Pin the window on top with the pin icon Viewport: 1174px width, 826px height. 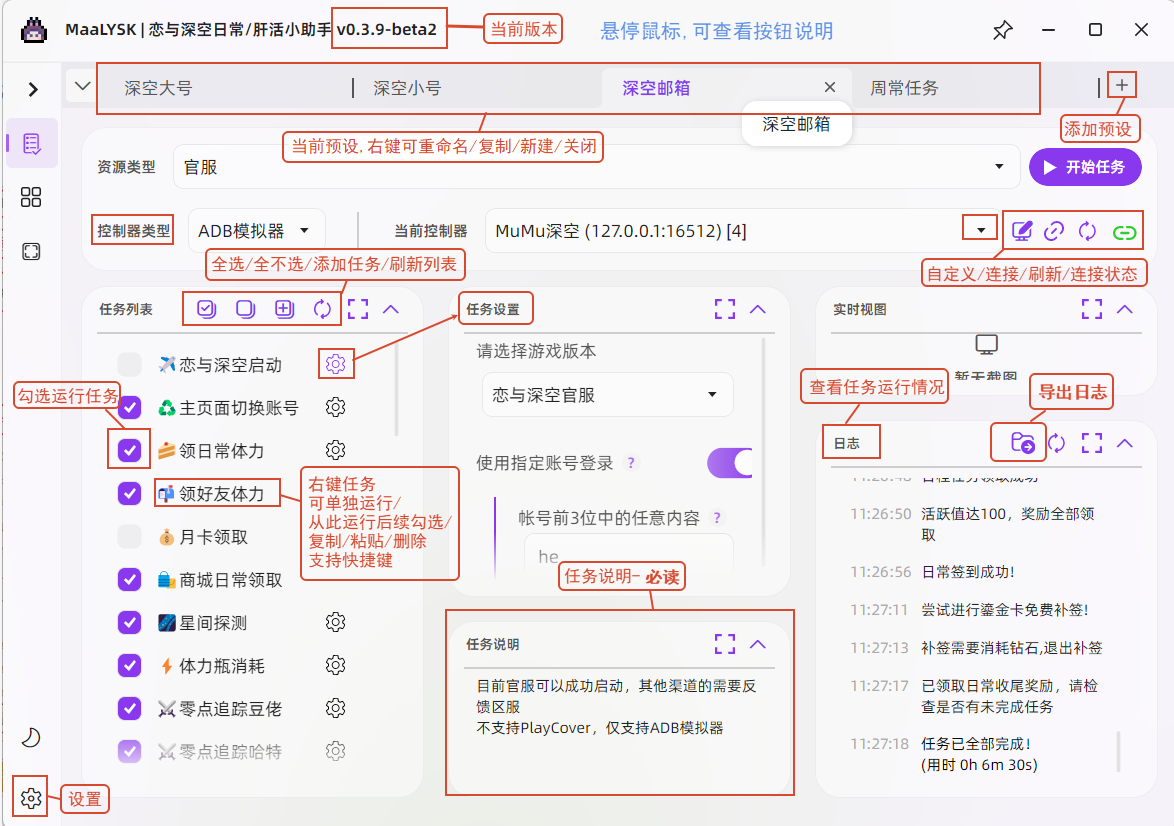[x=1002, y=30]
